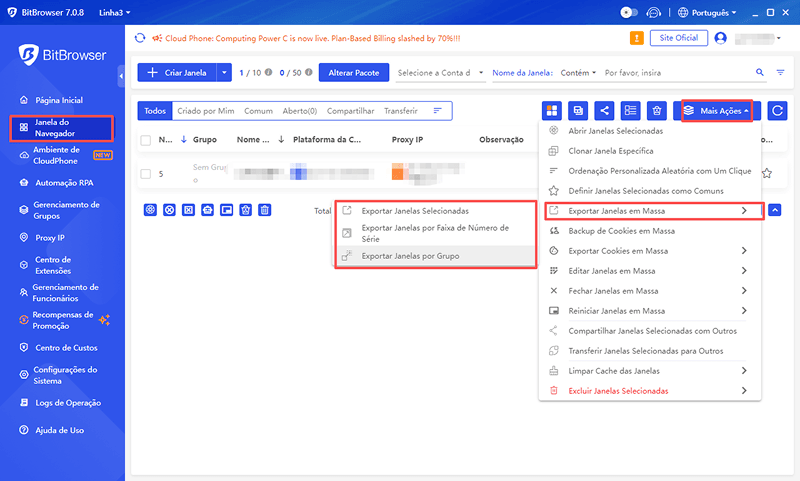Select checkbox for window row 5
This screenshot has height=481, width=800.
click(x=146, y=173)
